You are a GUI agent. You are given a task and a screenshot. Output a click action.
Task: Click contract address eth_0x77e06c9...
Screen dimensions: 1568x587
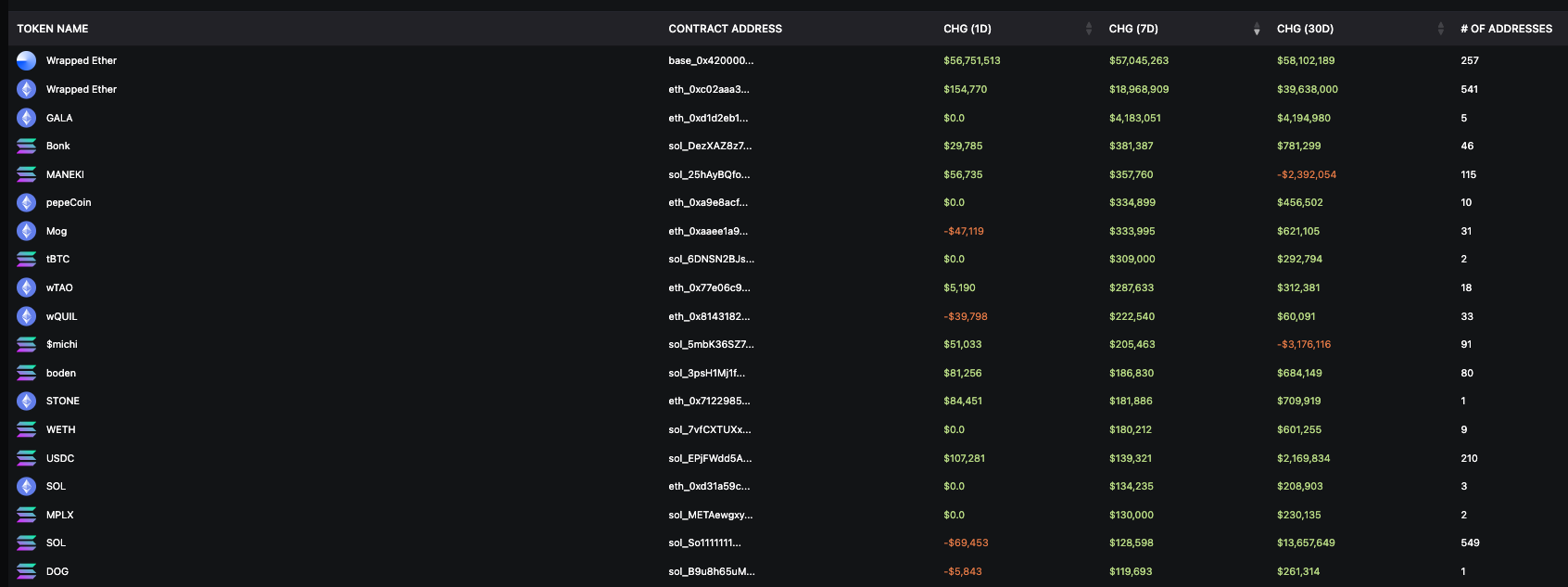click(709, 287)
